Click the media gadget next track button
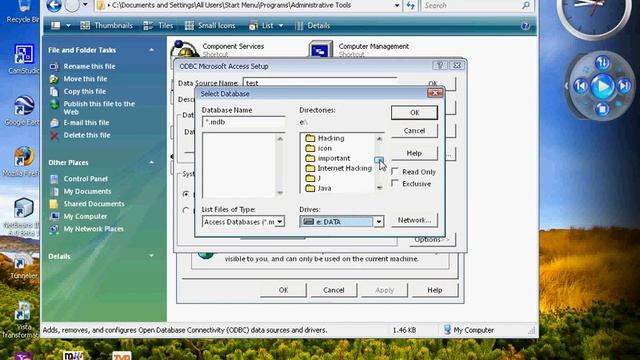 tap(624, 86)
